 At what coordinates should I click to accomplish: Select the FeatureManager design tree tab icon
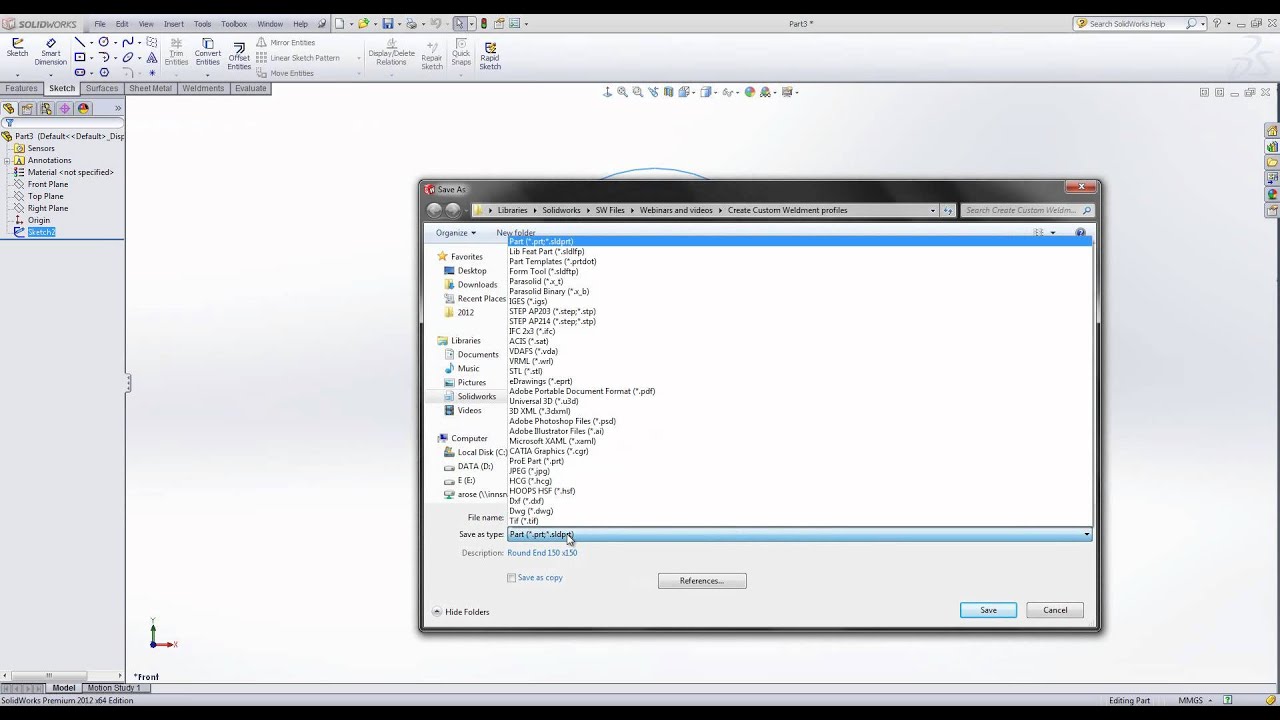tap(8, 109)
